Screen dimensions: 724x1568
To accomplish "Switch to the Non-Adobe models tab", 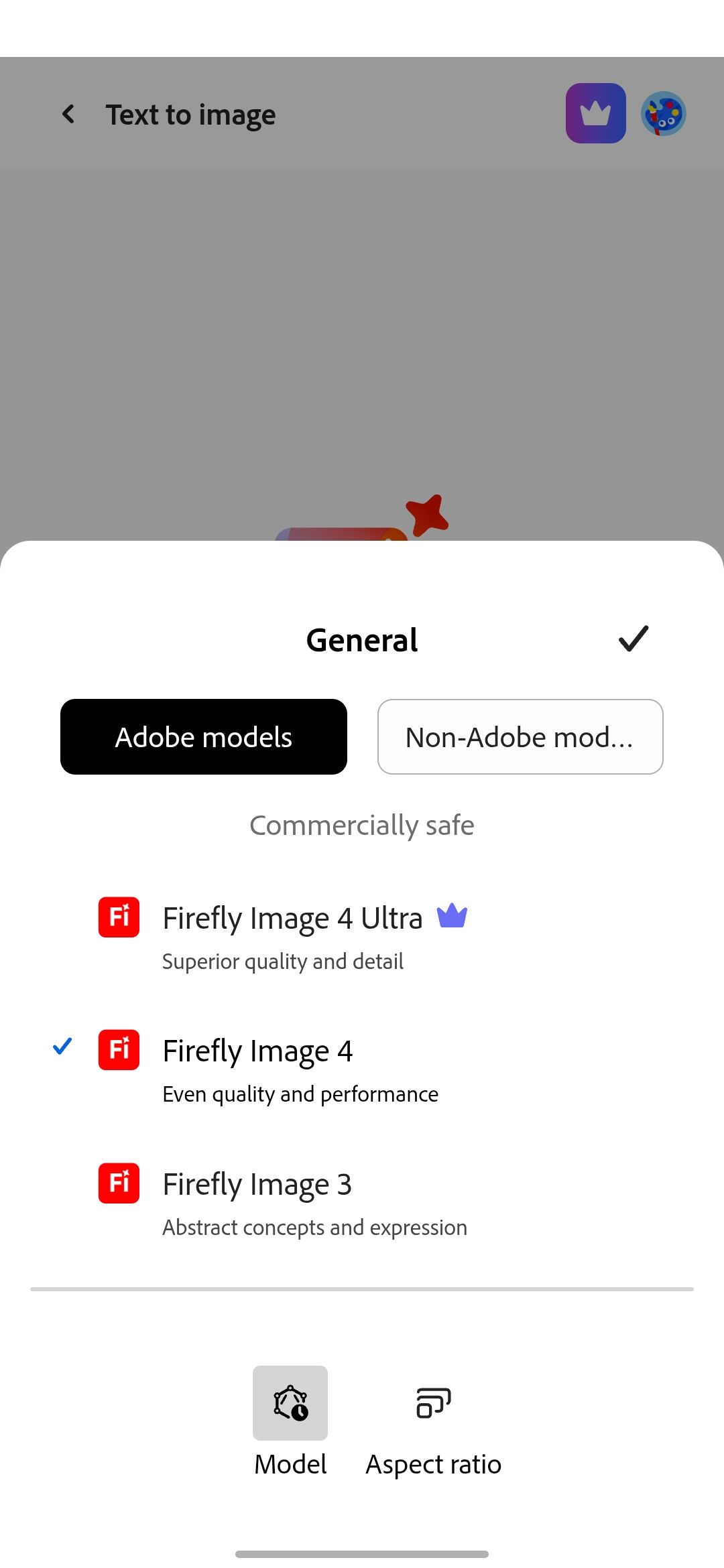I will click(520, 736).
